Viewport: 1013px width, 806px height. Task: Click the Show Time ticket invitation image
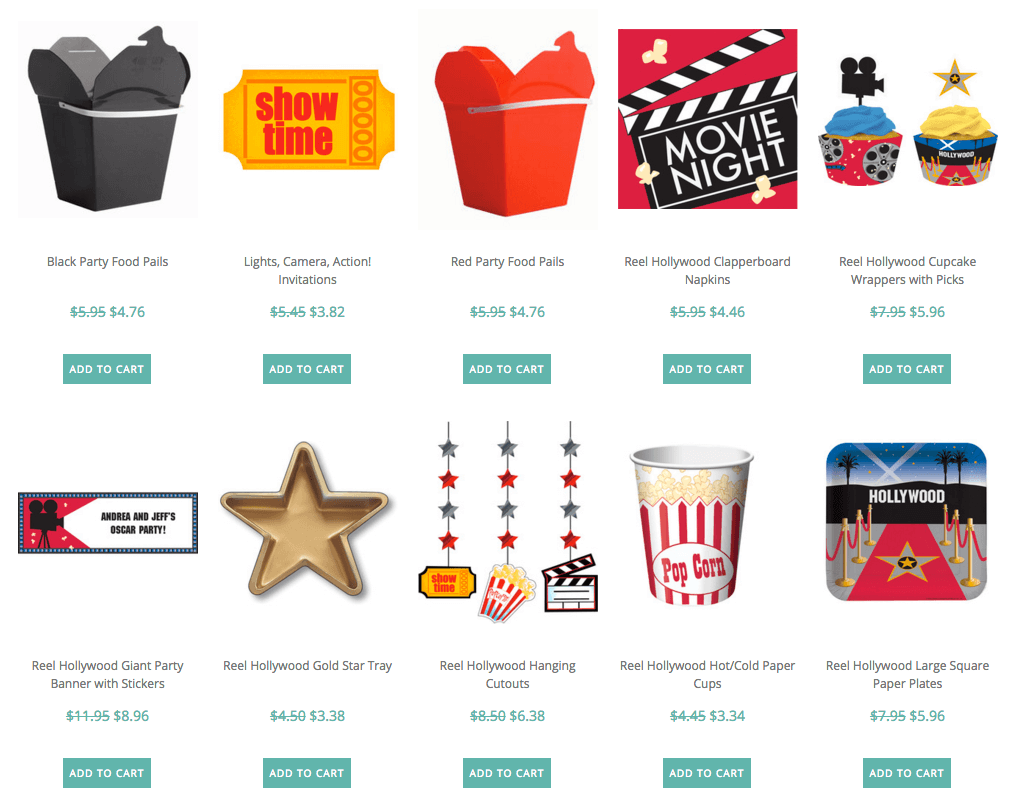tap(309, 119)
